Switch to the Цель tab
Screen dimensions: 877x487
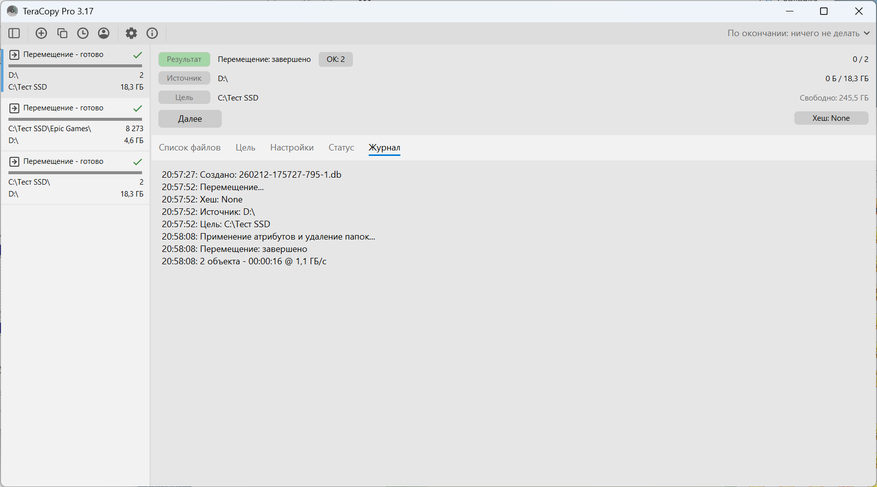(245, 148)
